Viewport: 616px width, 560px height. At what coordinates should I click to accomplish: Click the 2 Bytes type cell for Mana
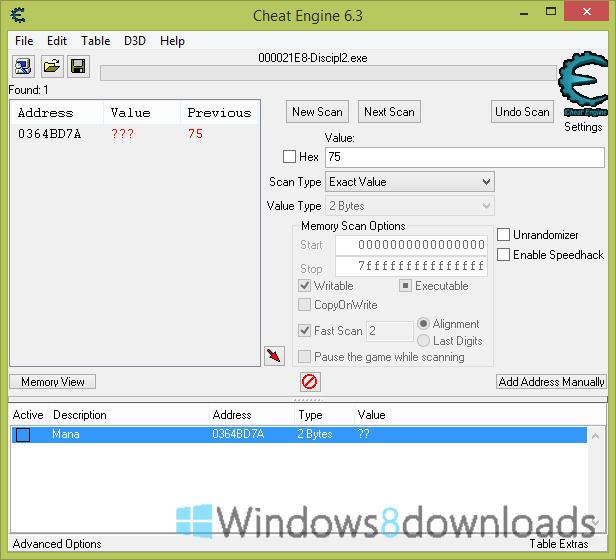pos(315,434)
